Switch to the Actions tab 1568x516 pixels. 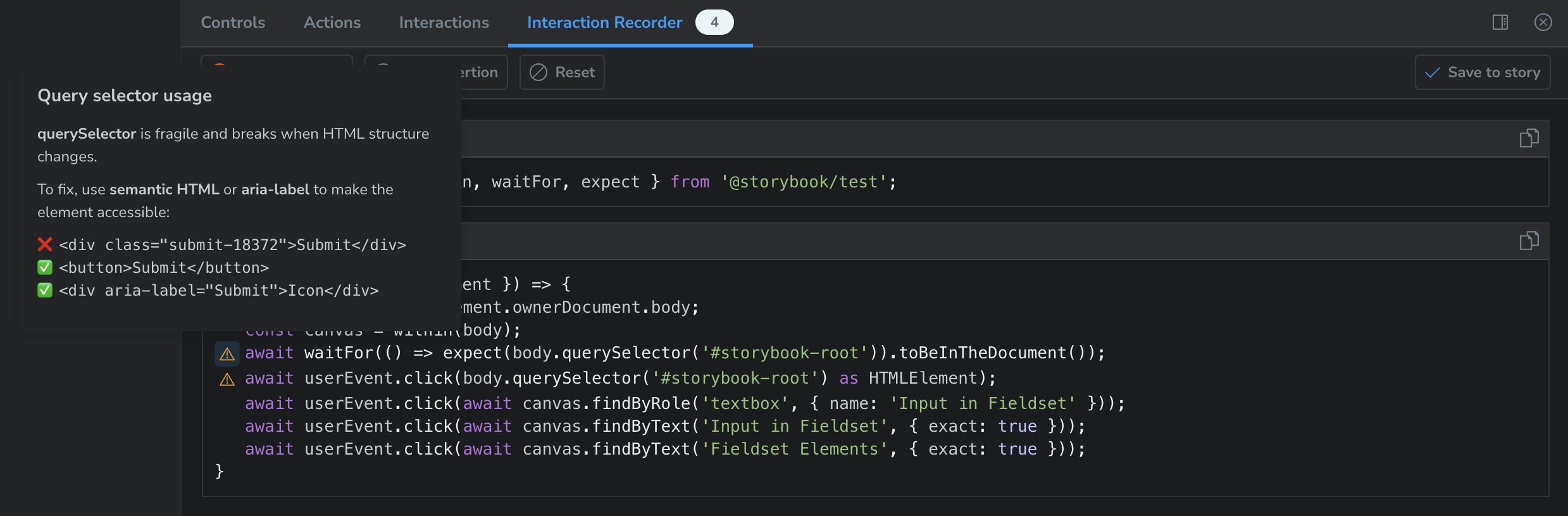[x=332, y=23]
